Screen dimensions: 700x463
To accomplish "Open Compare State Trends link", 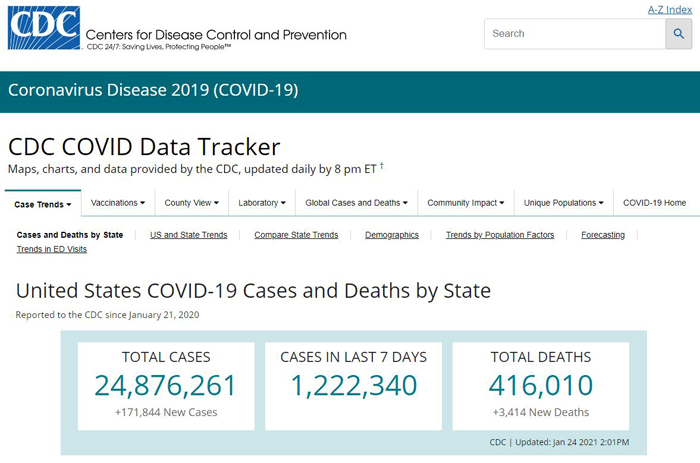I will pyautogui.click(x=296, y=235).
